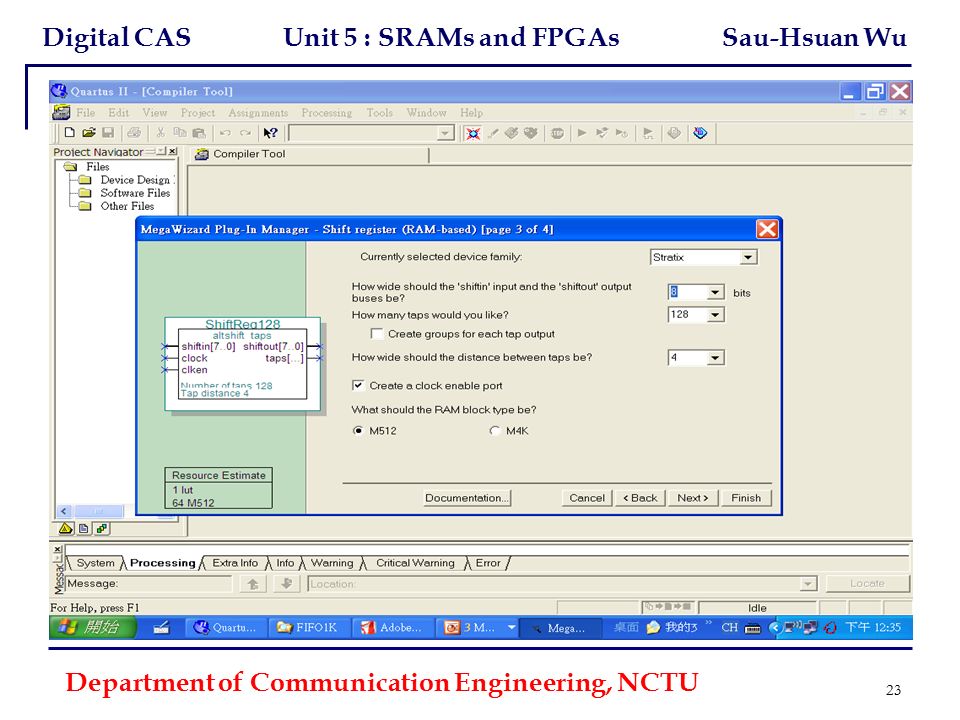The height and width of the screenshot is (720, 960).
Task: Click the Cancel button in MegaWizard
Action: 587,498
